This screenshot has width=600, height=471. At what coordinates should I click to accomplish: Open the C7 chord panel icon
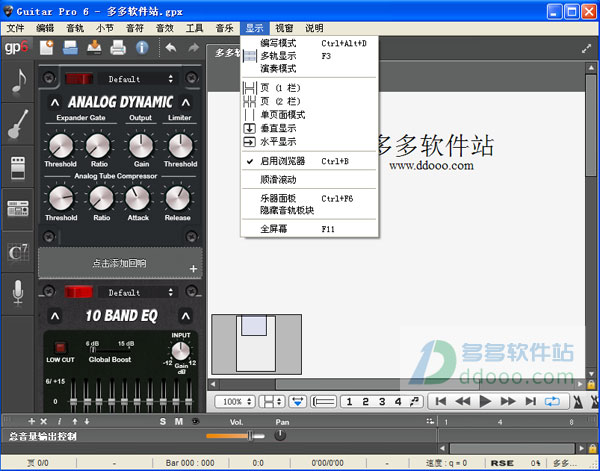(18, 252)
